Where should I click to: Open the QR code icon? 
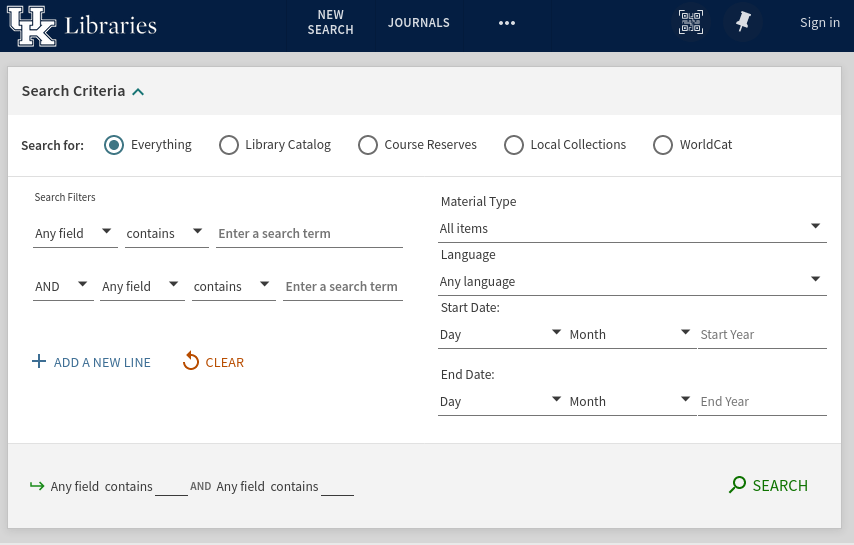coord(691,22)
